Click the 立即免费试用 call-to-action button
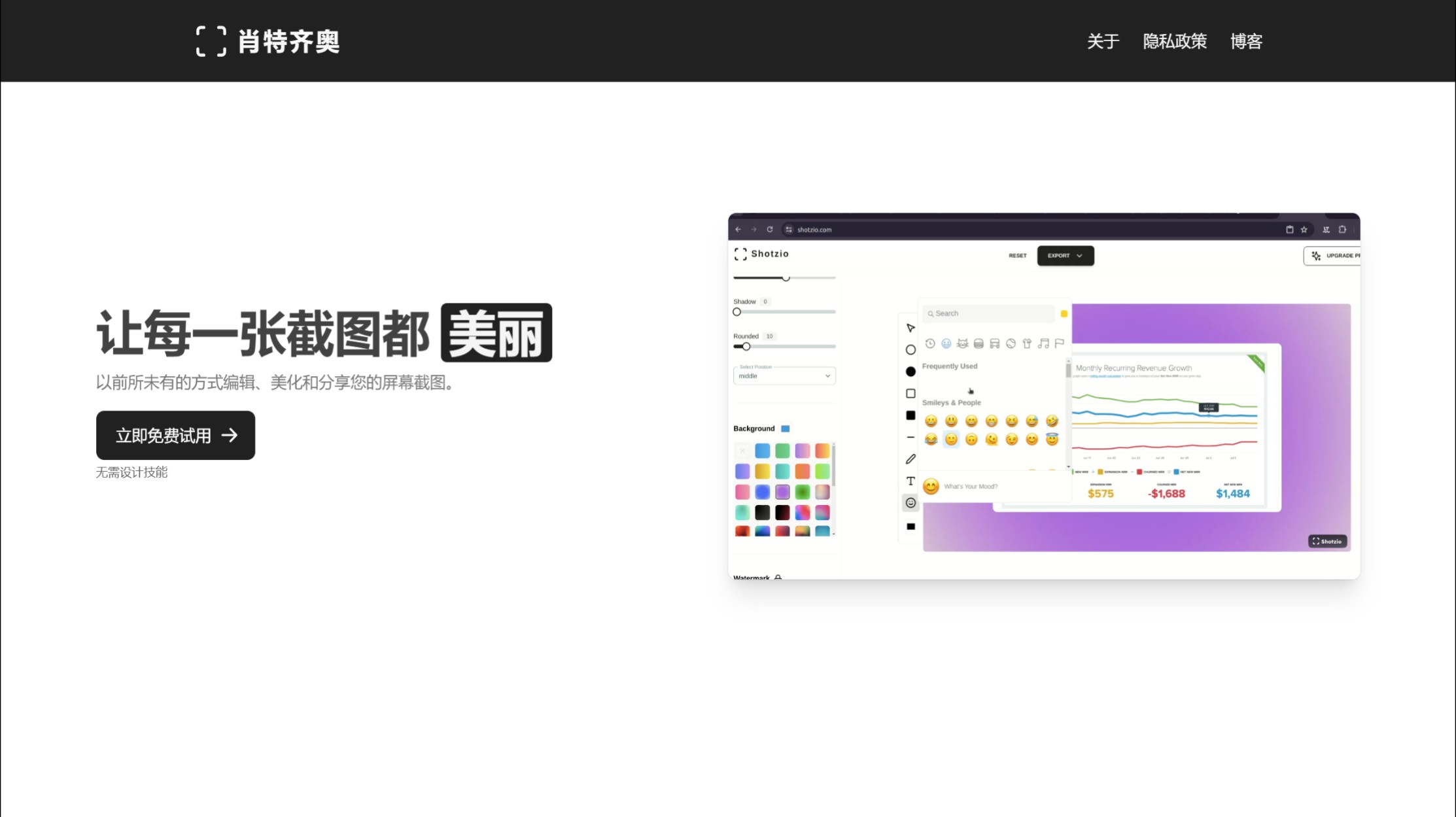Screen dimensions: 1456x817 (175, 435)
